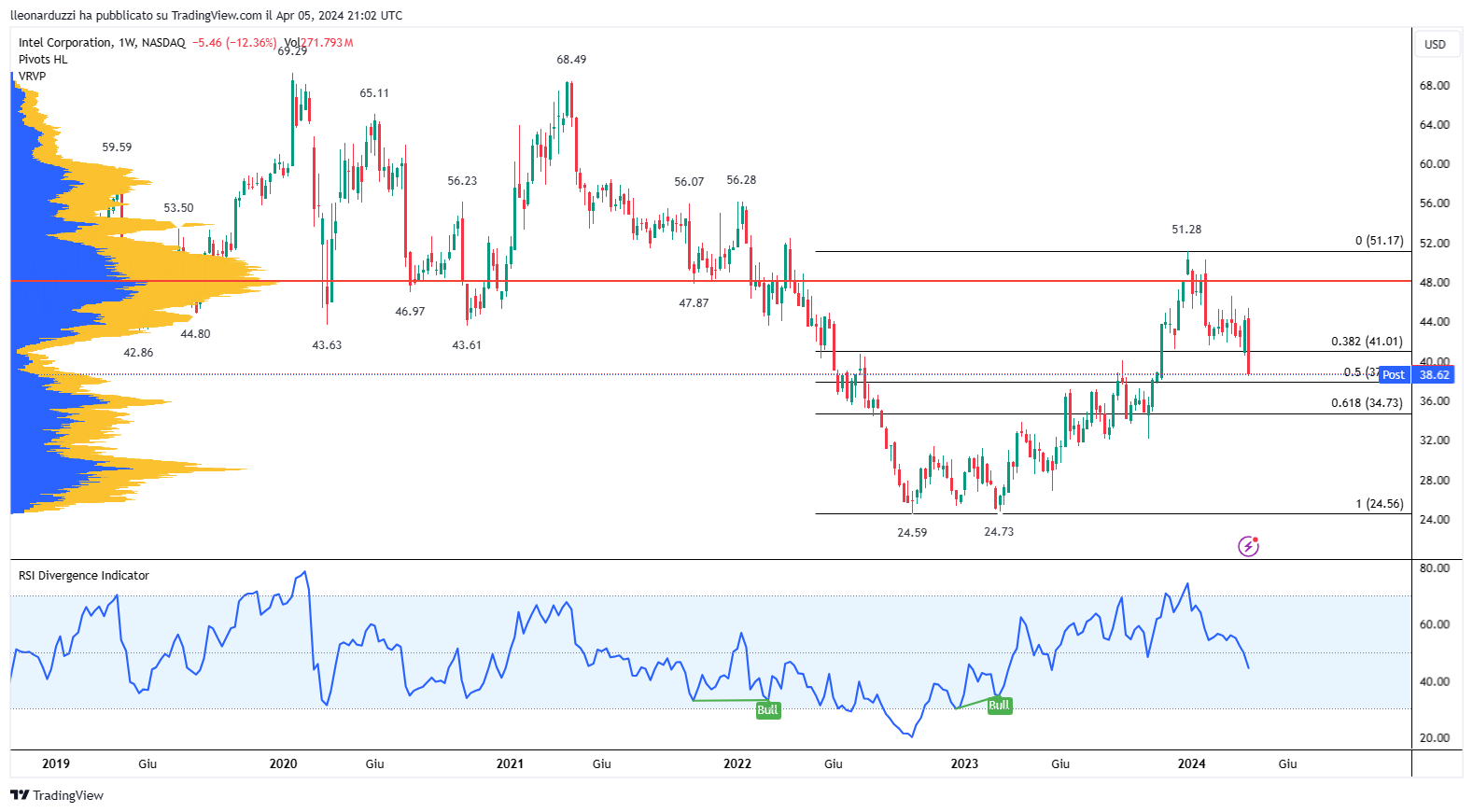Click the 38.62 current price label

[x=1434, y=374]
